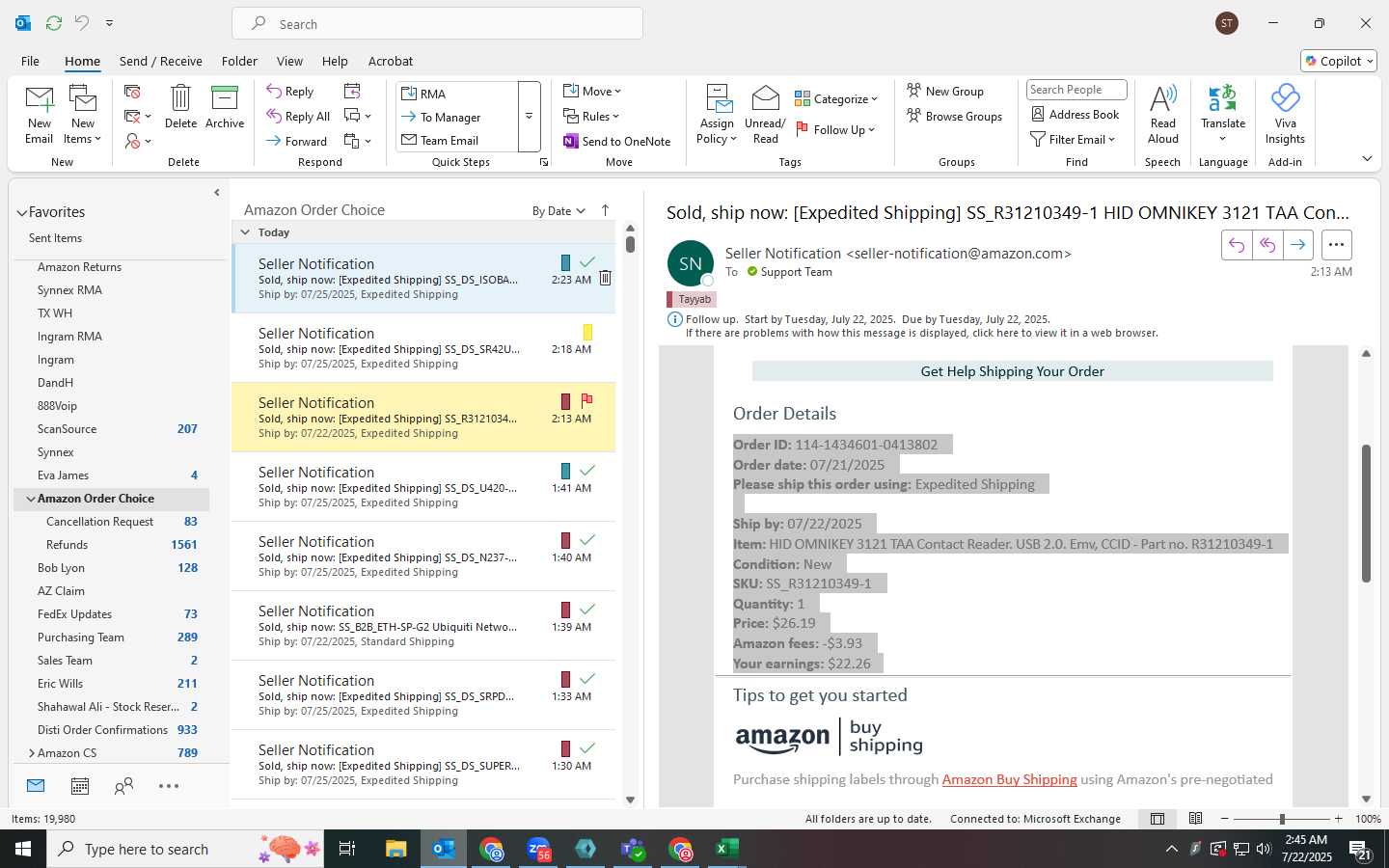Screen dimensions: 1389x868
Task: Click the reply arrow in reading pane
Action: point(1237,245)
